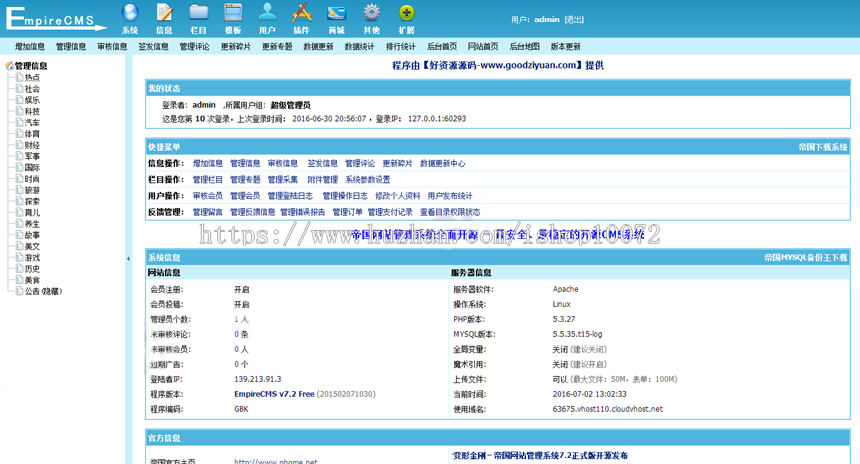Select 后台地图 in the submenu bar
Image resolution: width=860 pixels, height=464 pixels.
pyautogui.click(x=524, y=47)
